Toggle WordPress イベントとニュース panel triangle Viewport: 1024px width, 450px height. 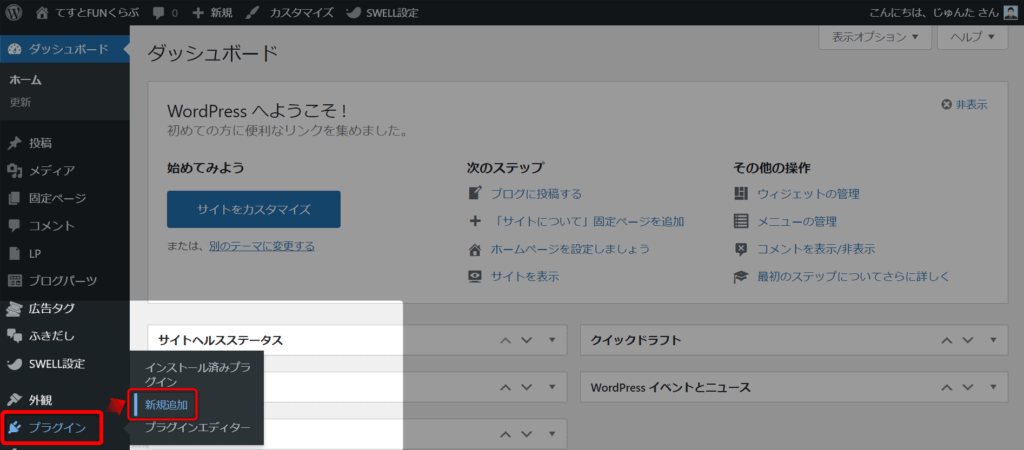pos(993,387)
